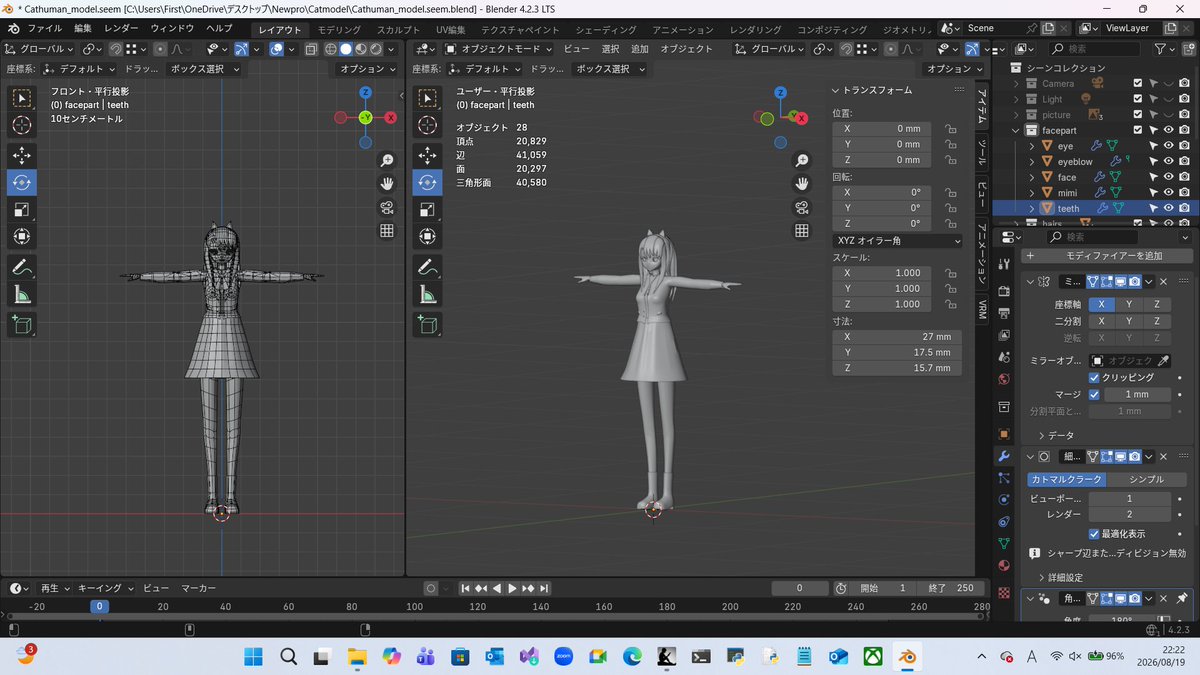Open Modifiers wrench tab in properties editor

tap(1004, 455)
